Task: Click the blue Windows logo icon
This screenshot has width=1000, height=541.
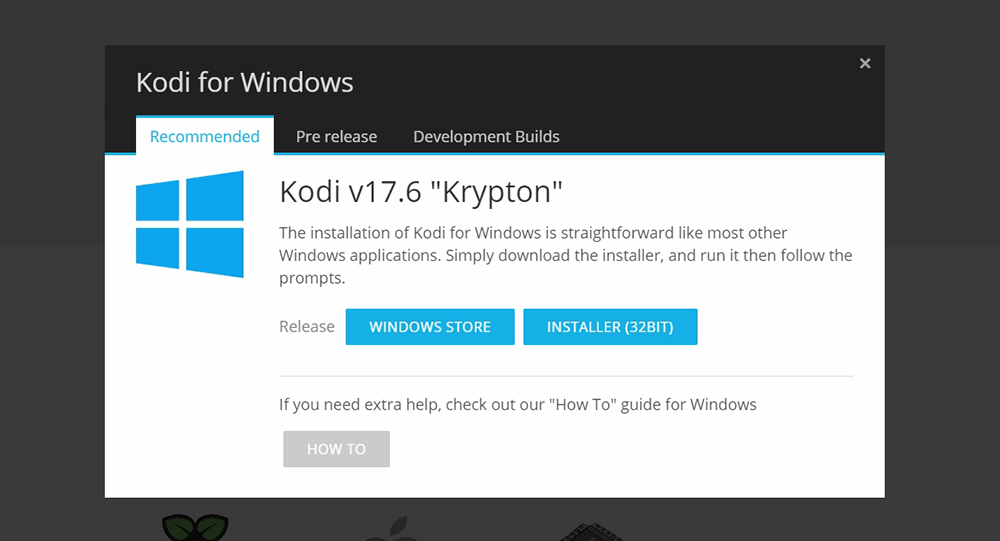Action: click(x=190, y=224)
